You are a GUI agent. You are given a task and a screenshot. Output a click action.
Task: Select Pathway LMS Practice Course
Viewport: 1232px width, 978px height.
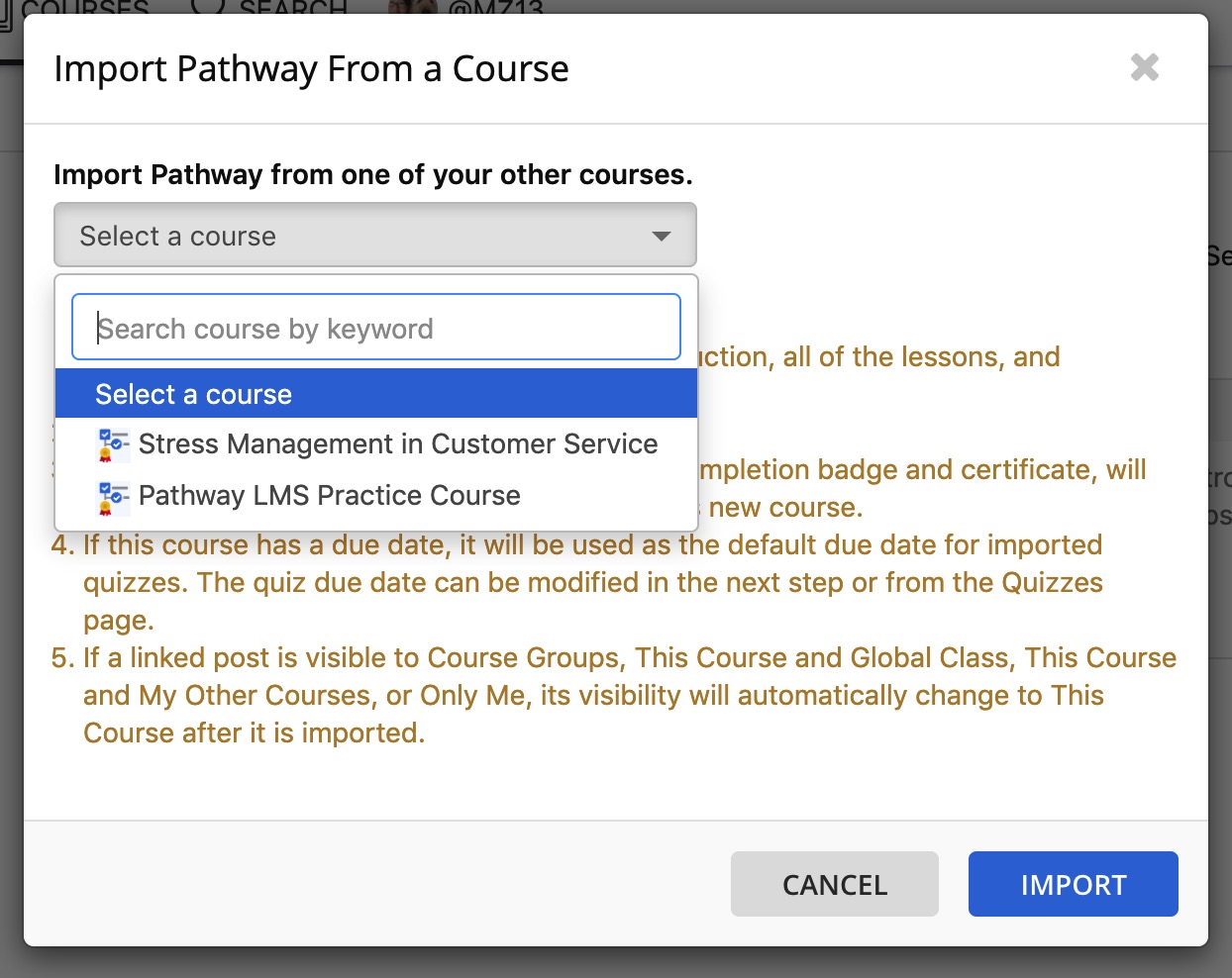[x=376, y=496]
